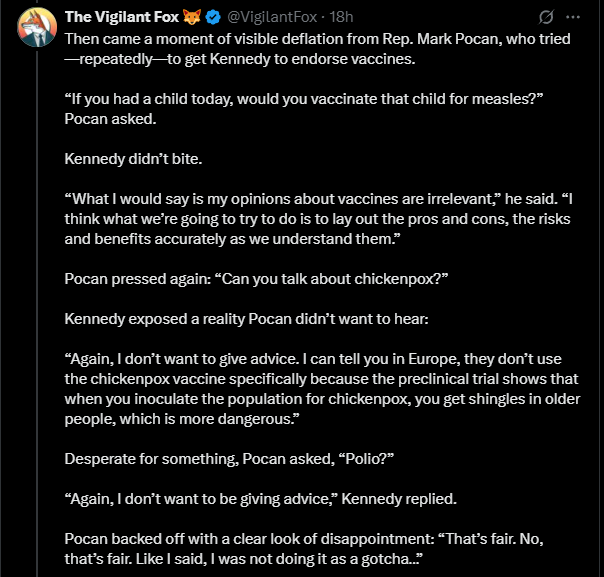This screenshot has height=577, width=604.
Task: Open The Vigilant Fox display name link
Action: pyautogui.click(x=122, y=17)
